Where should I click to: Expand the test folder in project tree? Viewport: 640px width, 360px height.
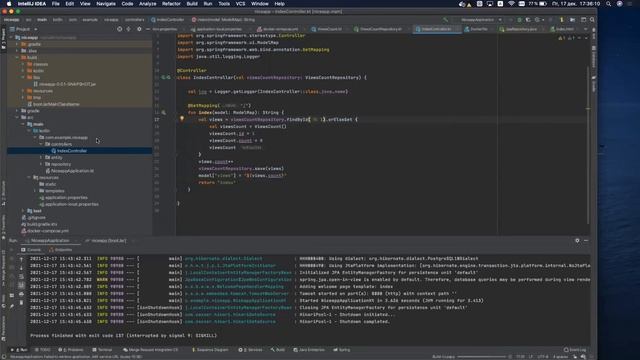pos(23,211)
